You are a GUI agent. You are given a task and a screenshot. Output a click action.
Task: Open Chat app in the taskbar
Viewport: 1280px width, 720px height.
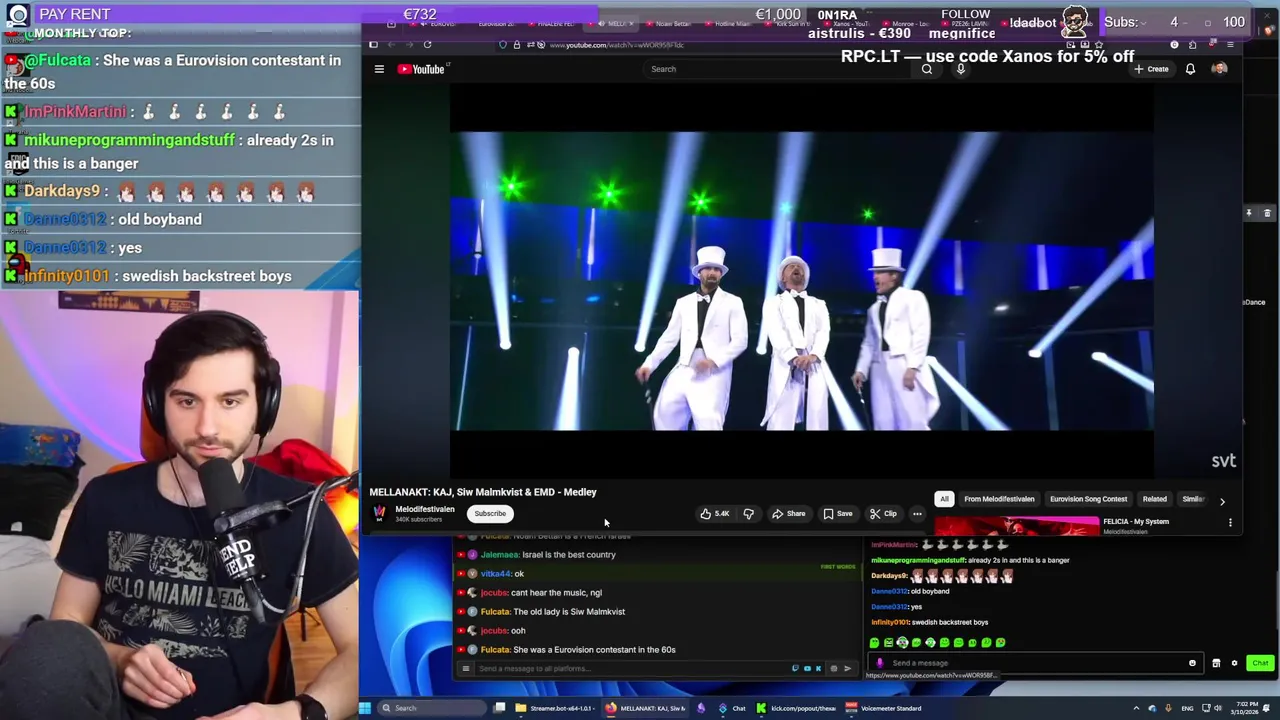pos(733,708)
